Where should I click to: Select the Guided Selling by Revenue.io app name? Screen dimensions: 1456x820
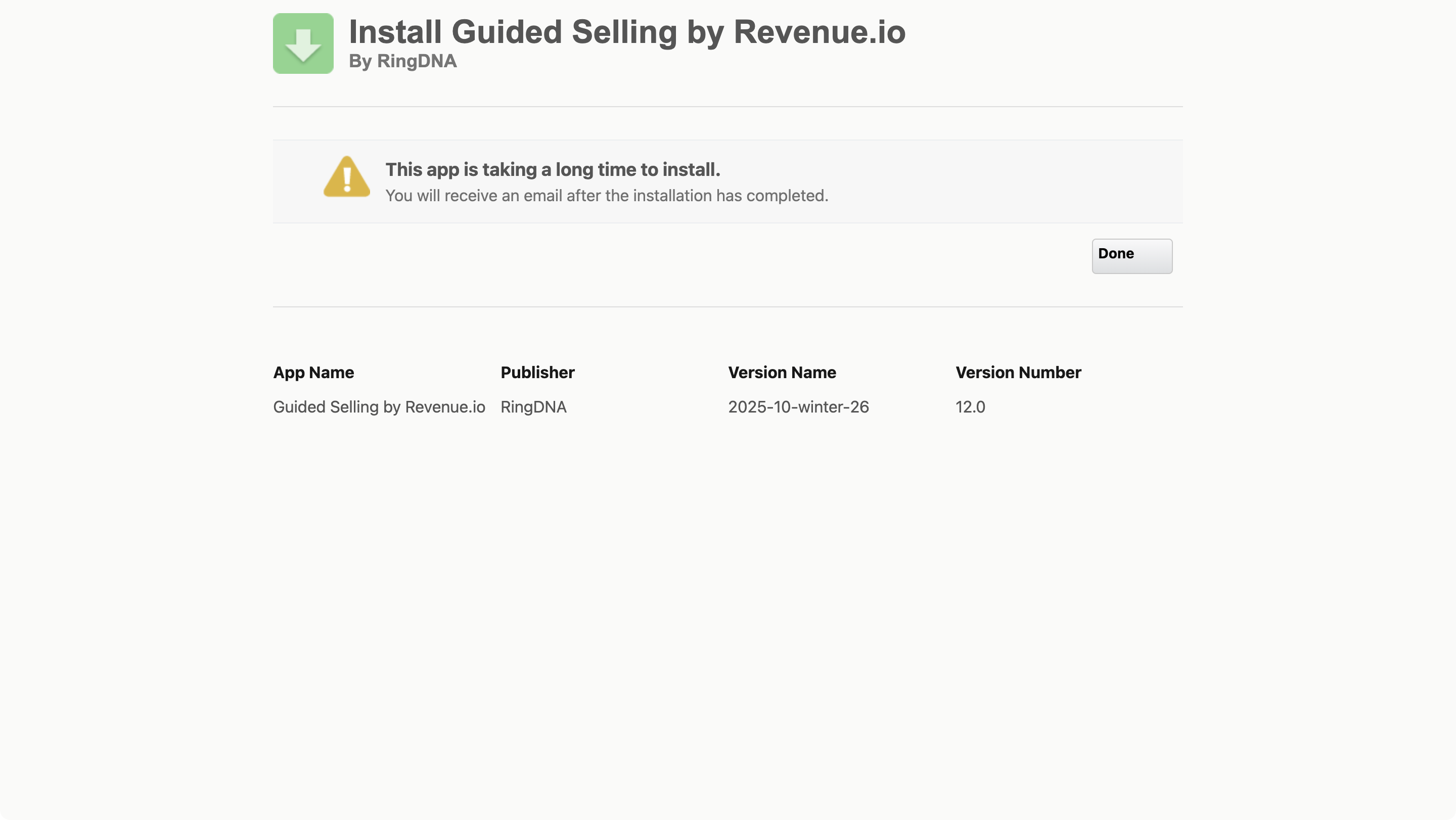(x=379, y=407)
